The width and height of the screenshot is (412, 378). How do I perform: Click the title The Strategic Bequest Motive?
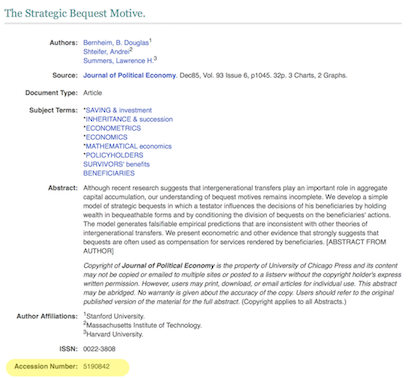(x=75, y=13)
